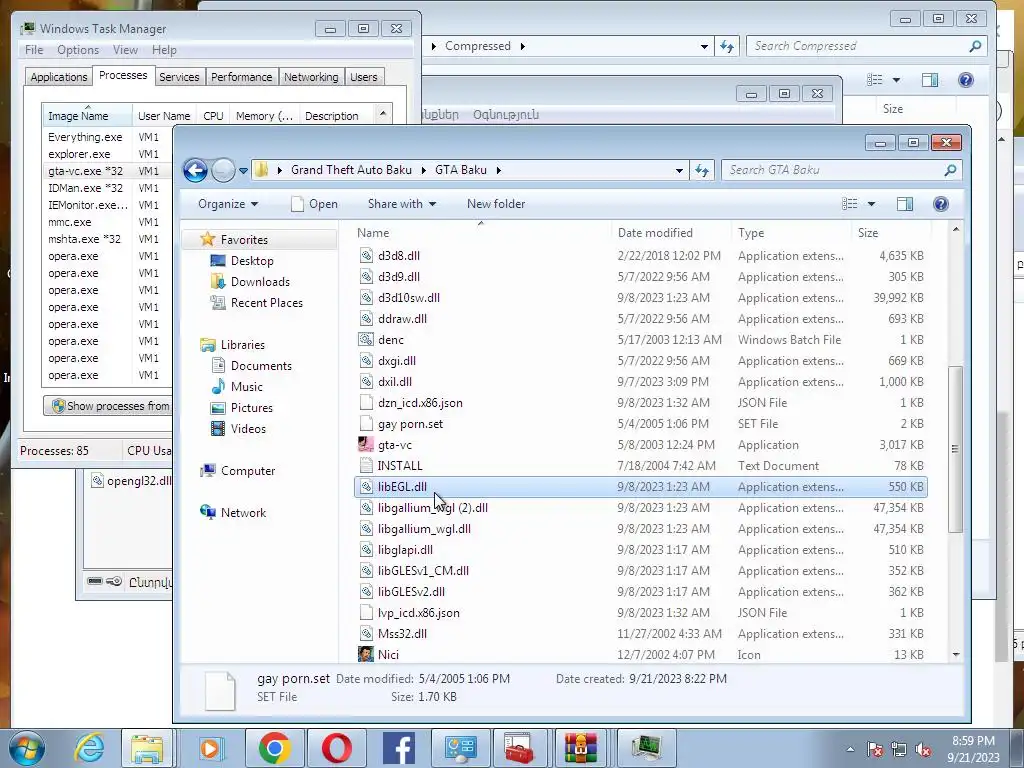
Task: Click the search magnifier in Search GTA Baku box
Action: pyautogui.click(x=950, y=170)
